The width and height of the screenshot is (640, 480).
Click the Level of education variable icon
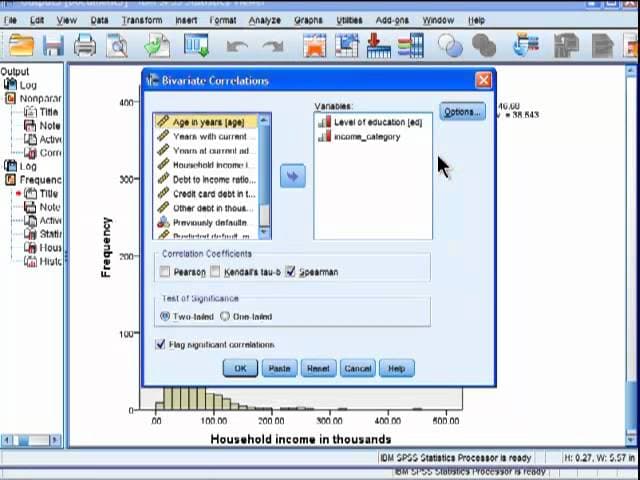click(324, 122)
